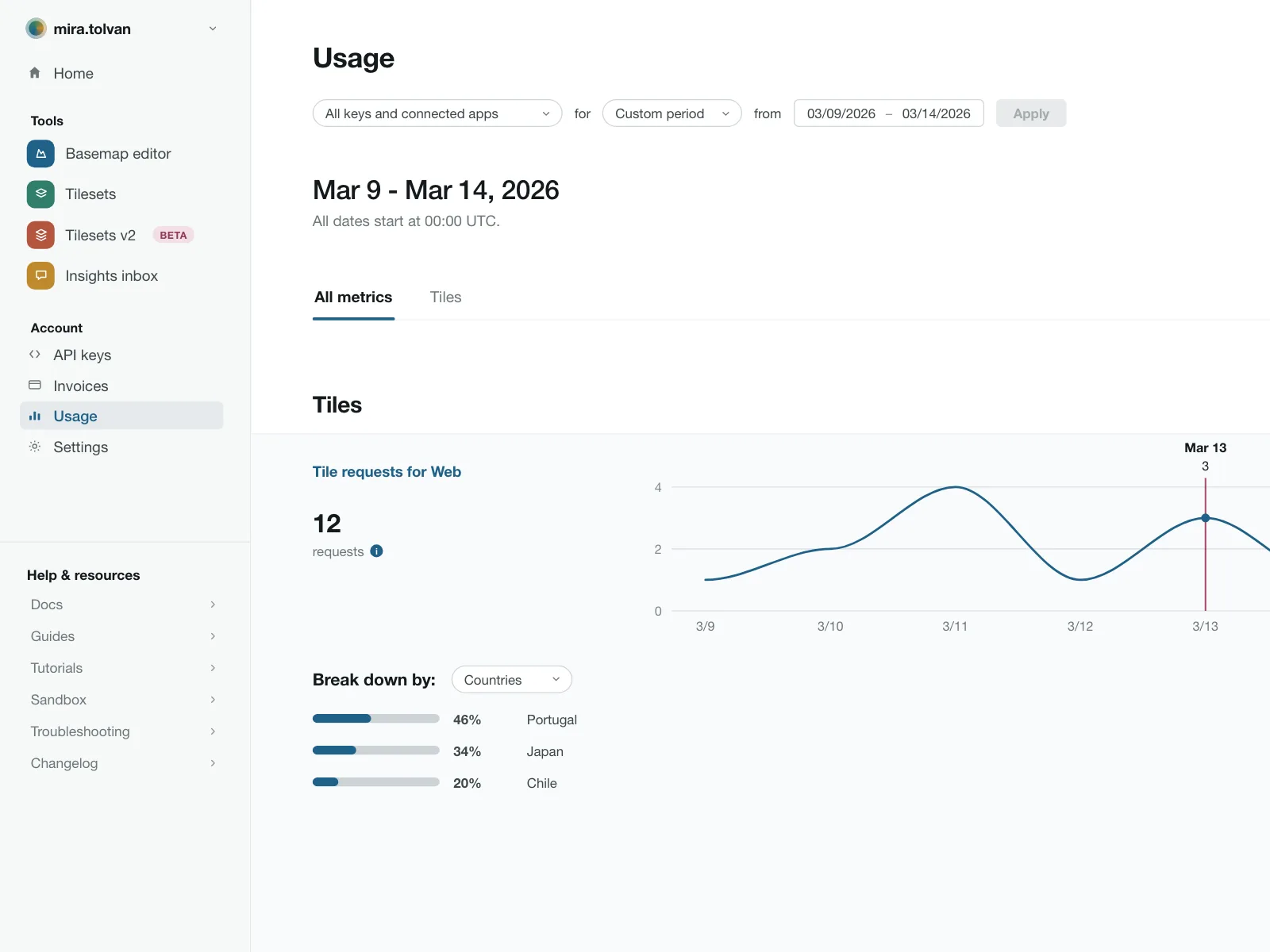Viewport: 1270px width, 952px height.
Task: Open the Tile requests for Web link
Action: coord(387,472)
